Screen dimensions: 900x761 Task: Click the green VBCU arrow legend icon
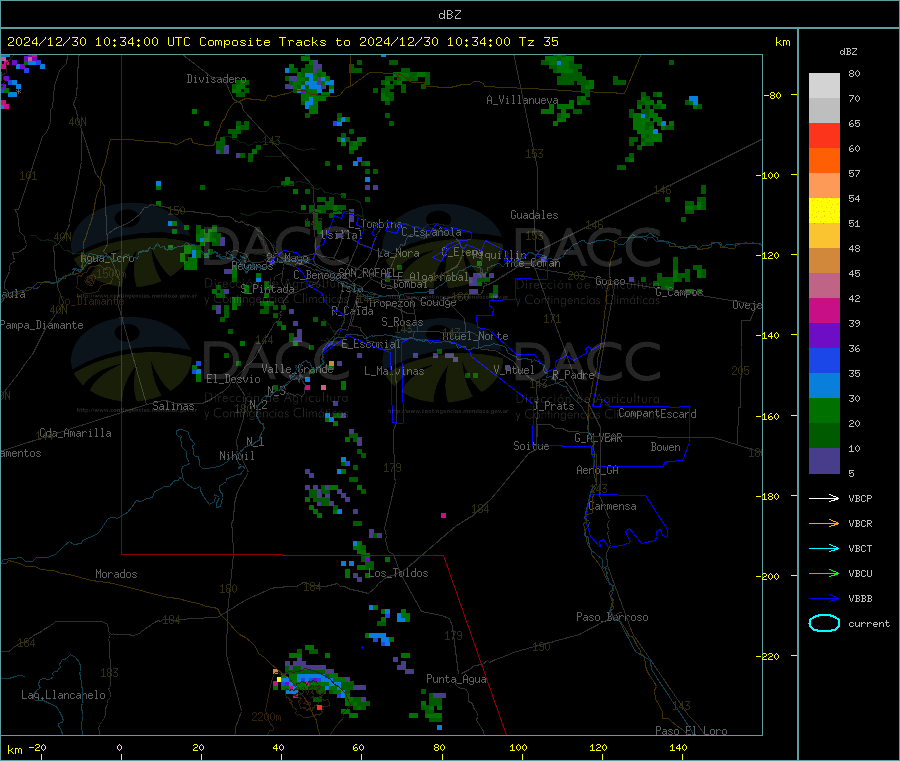(824, 573)
